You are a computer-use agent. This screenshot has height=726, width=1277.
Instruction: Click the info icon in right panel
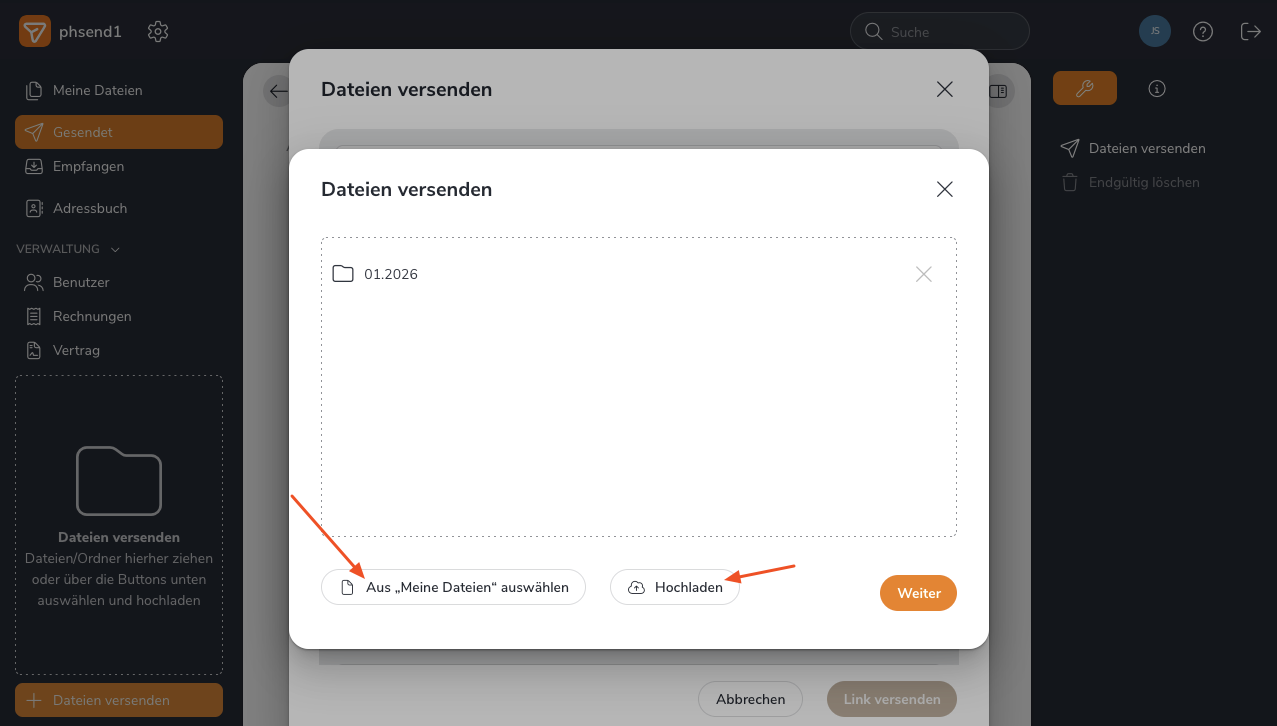click(x=1157, y=89)
